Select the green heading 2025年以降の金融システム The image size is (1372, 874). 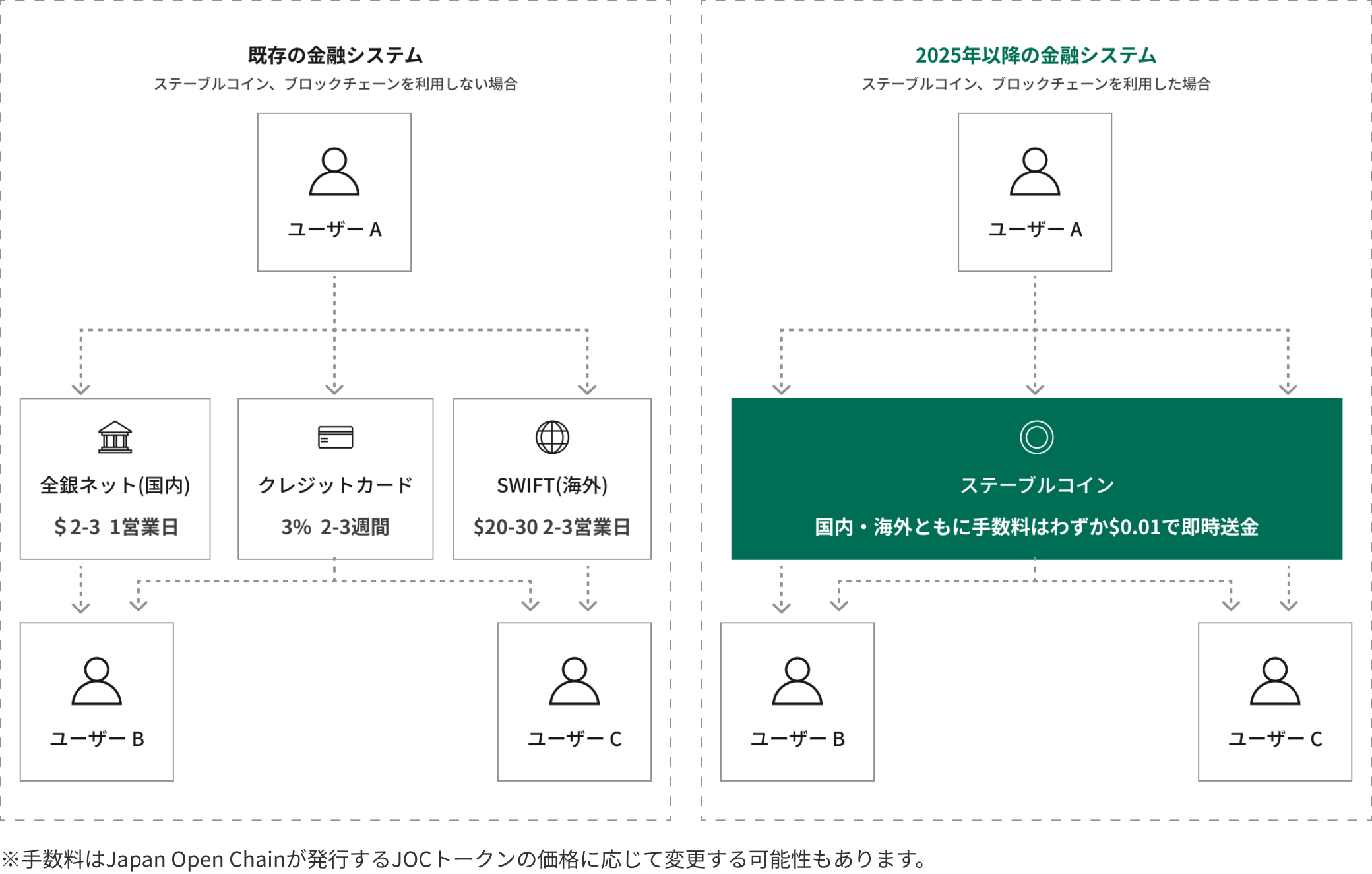pyautogui.click(x=1036, y=55)
